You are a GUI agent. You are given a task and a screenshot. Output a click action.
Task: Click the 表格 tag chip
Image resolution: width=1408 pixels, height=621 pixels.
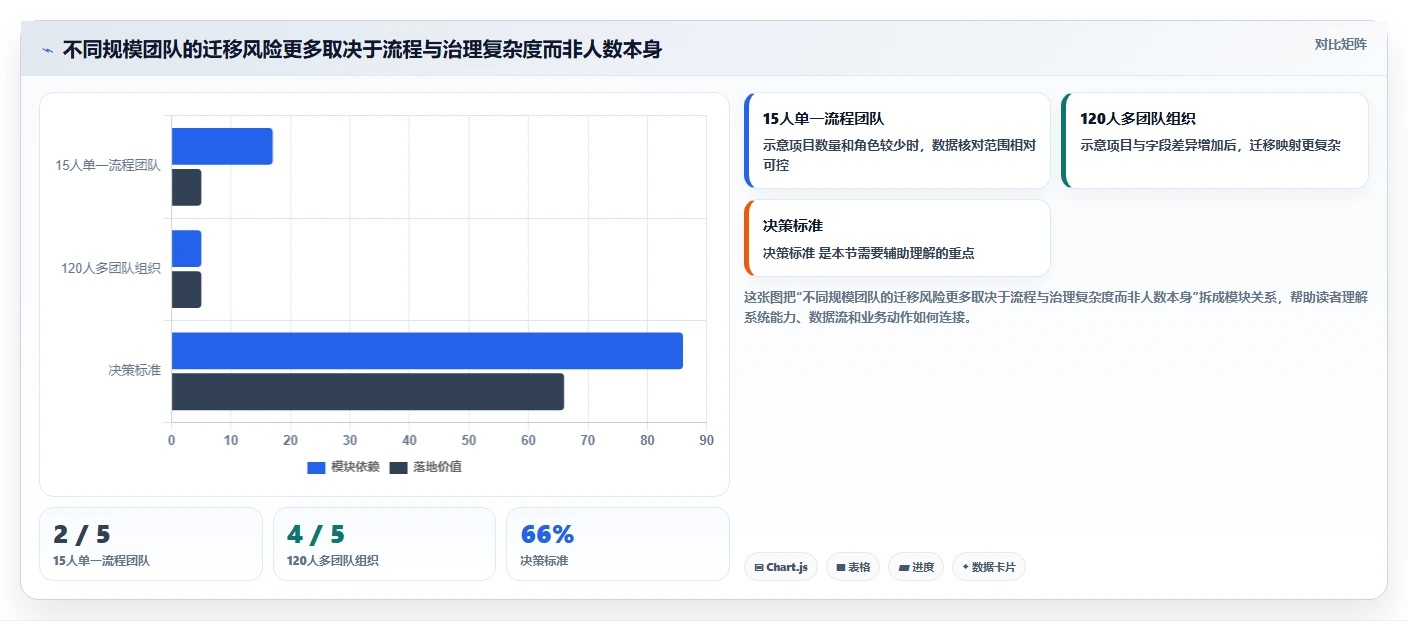[x=853, y=567]
